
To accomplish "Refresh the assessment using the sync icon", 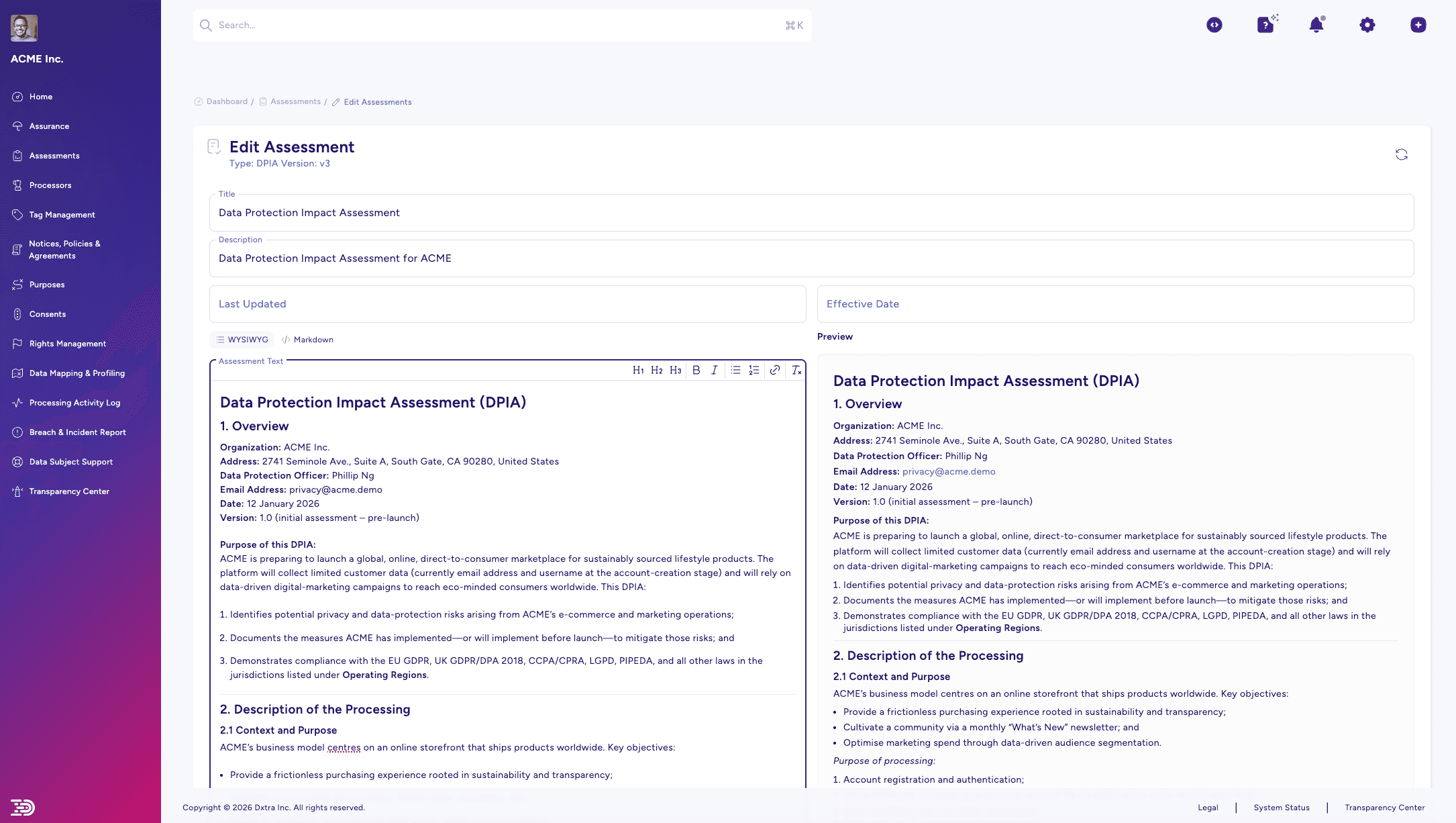I will pyautogui.click(x=1402, y=154).
